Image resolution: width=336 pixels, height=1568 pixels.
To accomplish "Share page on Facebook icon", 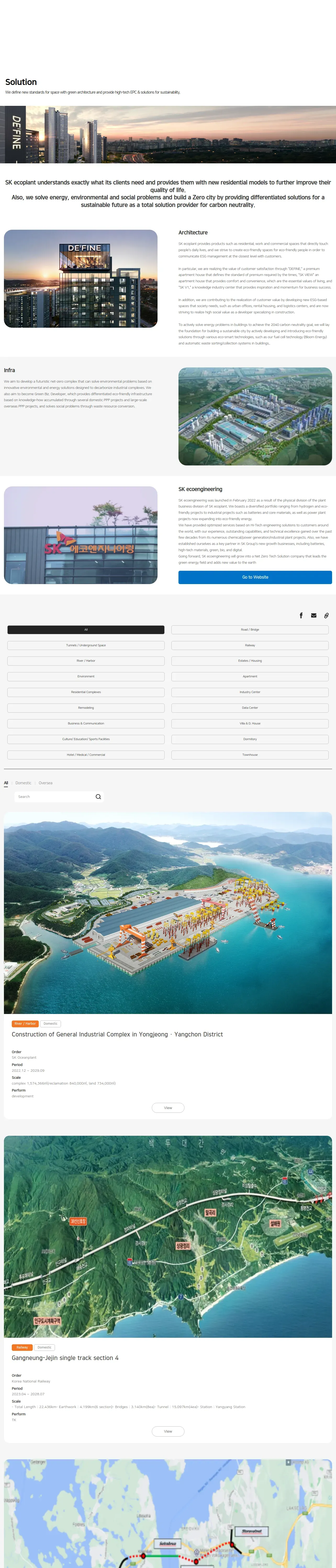I will 301,615.
